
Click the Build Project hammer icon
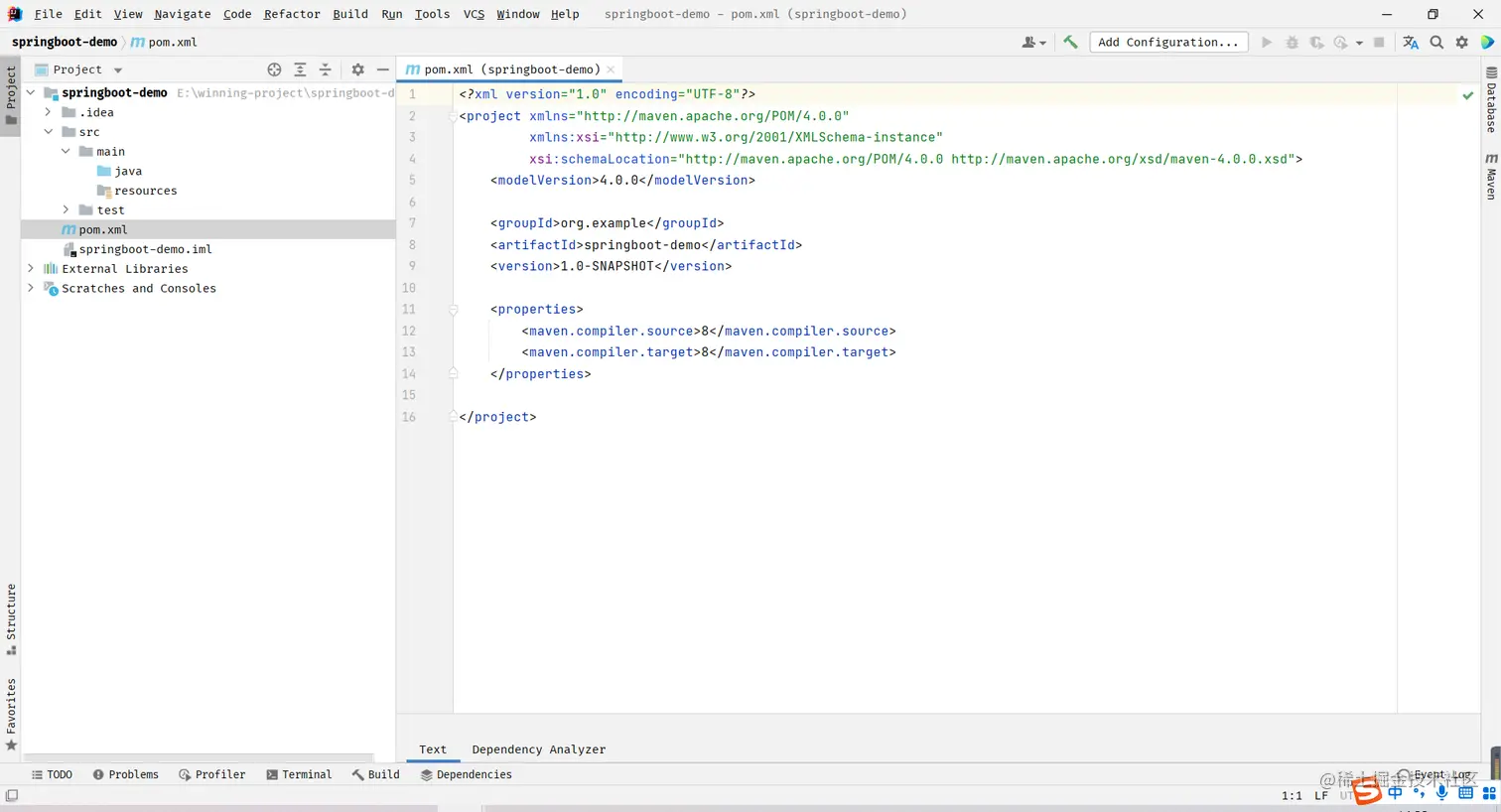tap(1070, 42)
